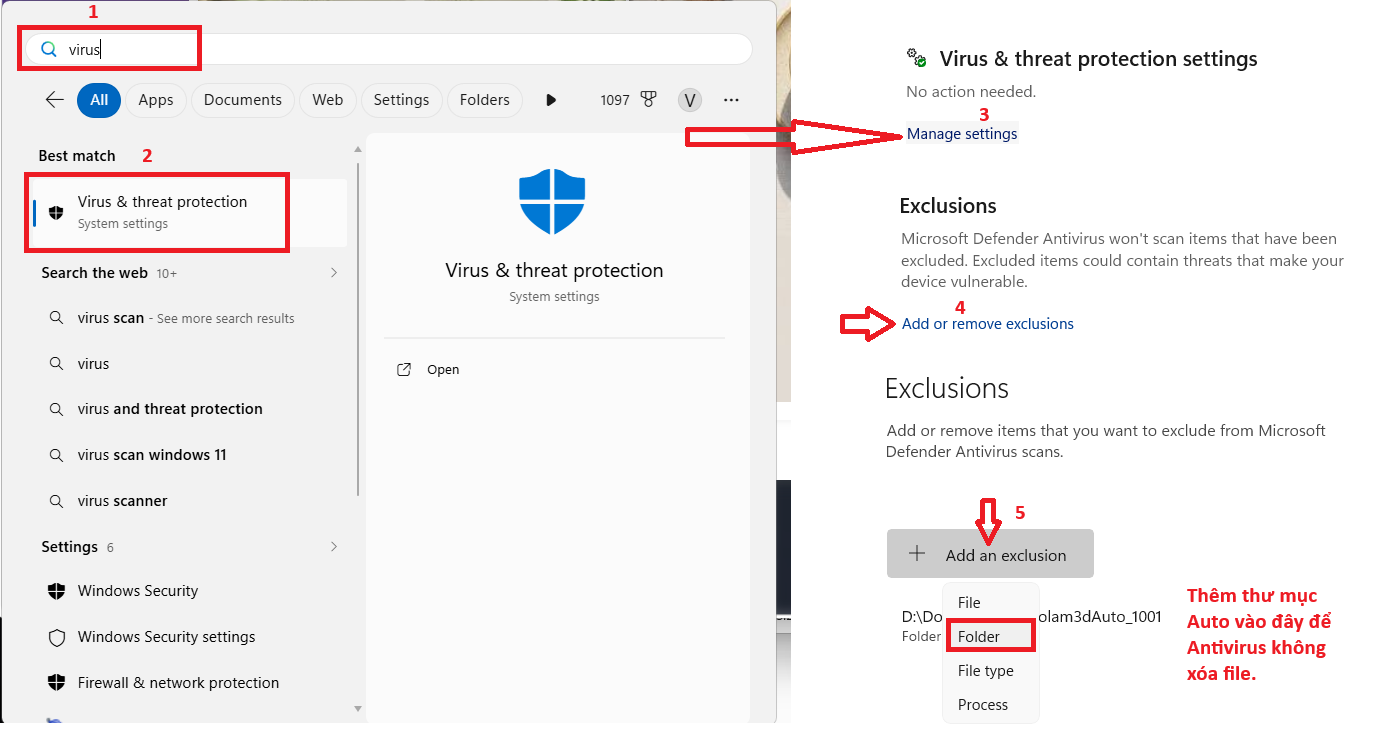This screenshot has height=746, width=1390.
Task: Click the large blue shield in preview pane
Action: point(552,203)
